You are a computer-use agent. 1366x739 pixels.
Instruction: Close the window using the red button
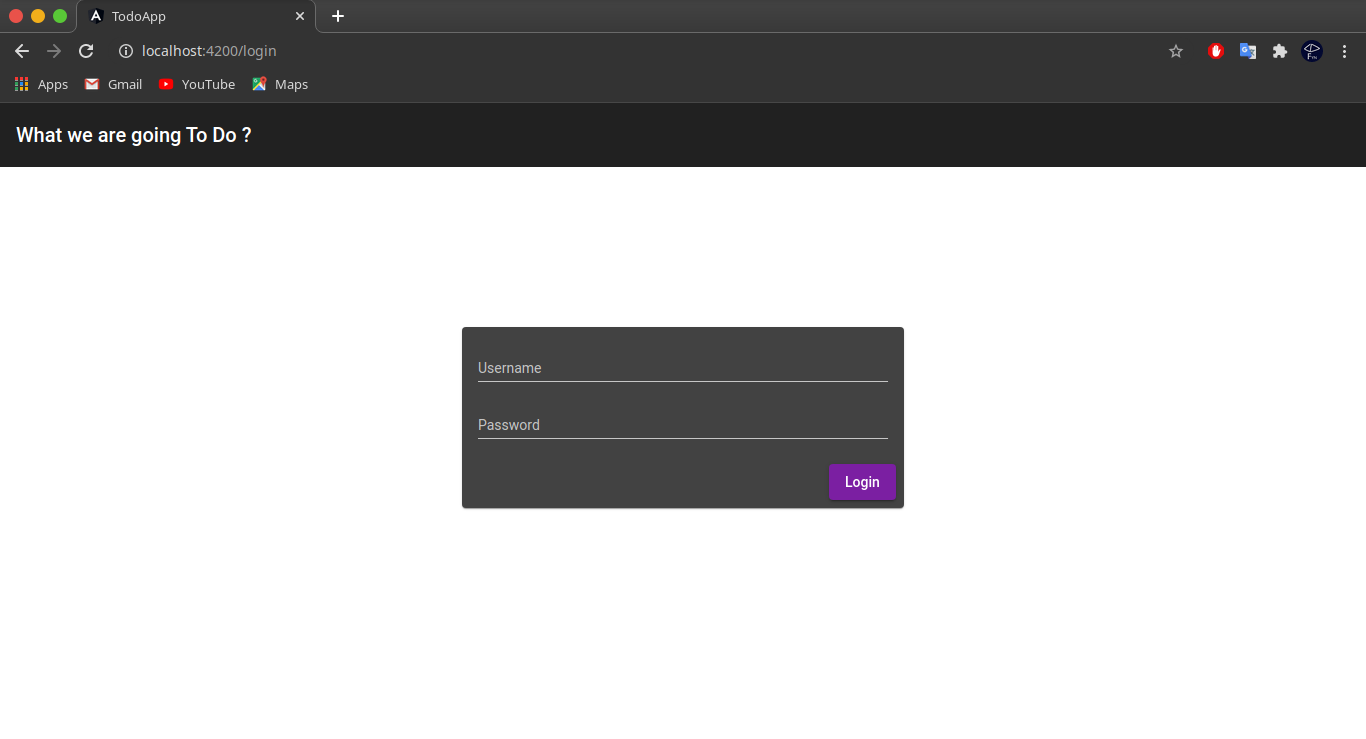tap(16, 16)
